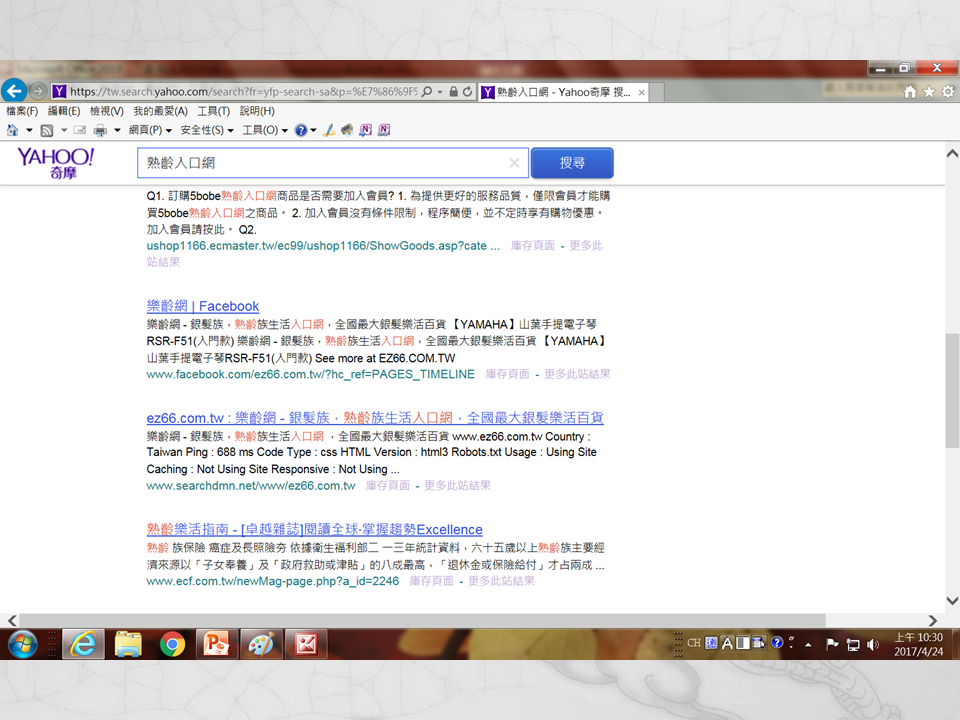Screen dimensions: 960x720
Task: Expand the address bar search dropdown arrow
Action: (x=440, y=92)
